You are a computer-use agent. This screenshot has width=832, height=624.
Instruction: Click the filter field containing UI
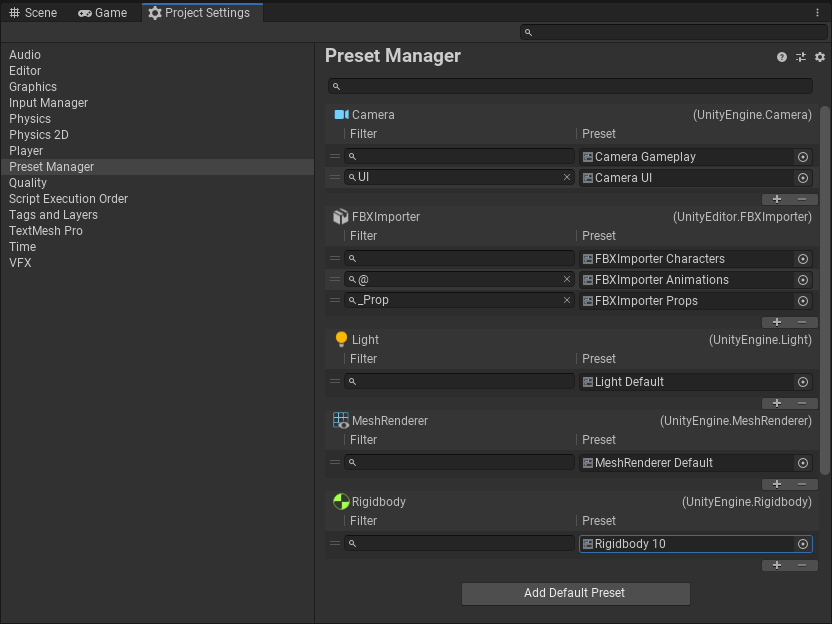[x=459, y=177]
